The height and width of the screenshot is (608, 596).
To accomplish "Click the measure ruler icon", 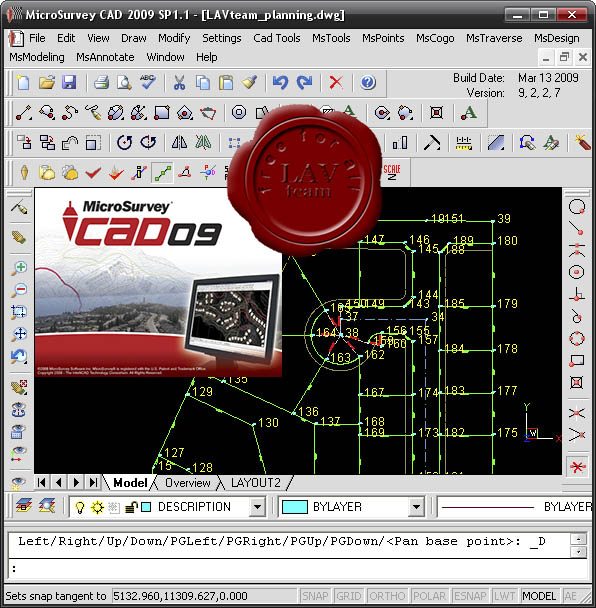I will click(464, 143).
